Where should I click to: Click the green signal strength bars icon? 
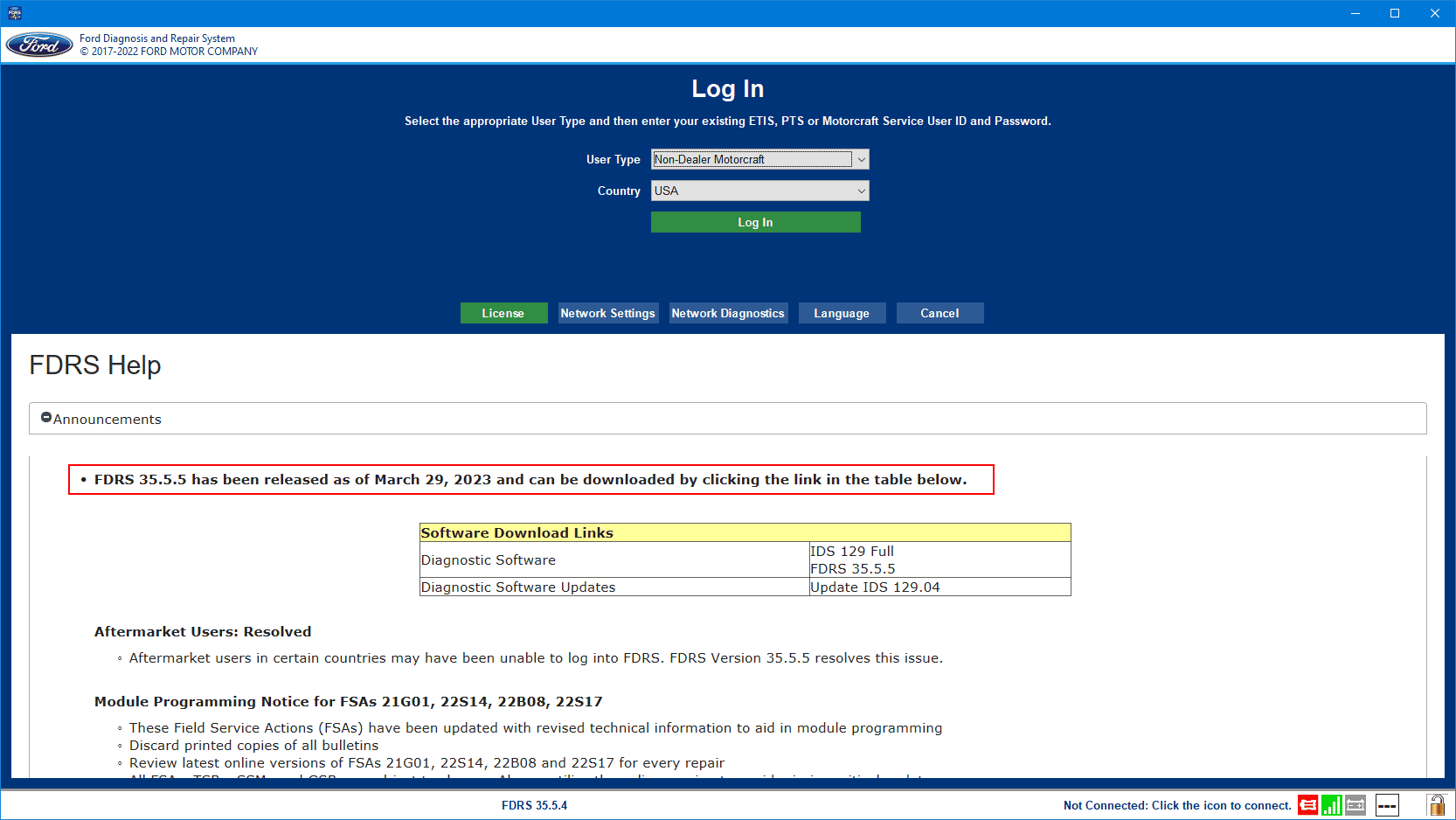tap(1331, 805)
